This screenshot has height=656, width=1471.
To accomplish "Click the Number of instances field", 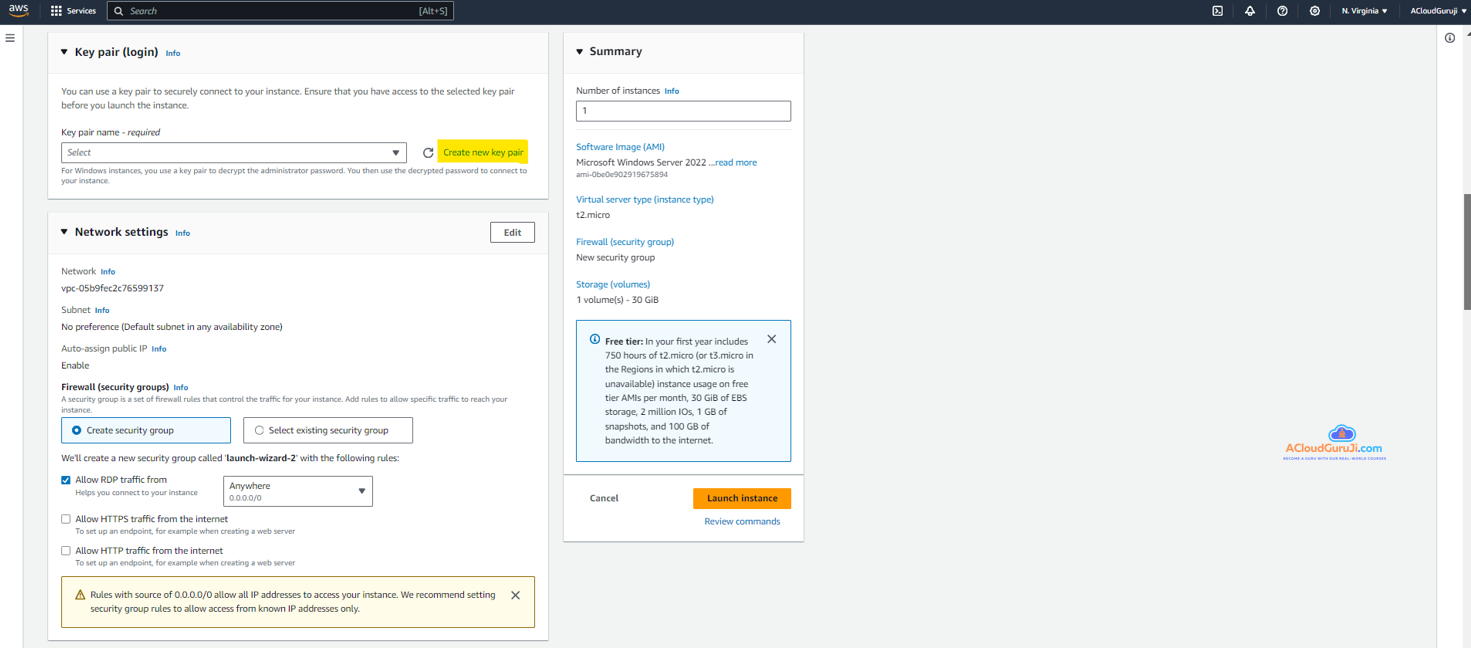I will tap(683, 111).
